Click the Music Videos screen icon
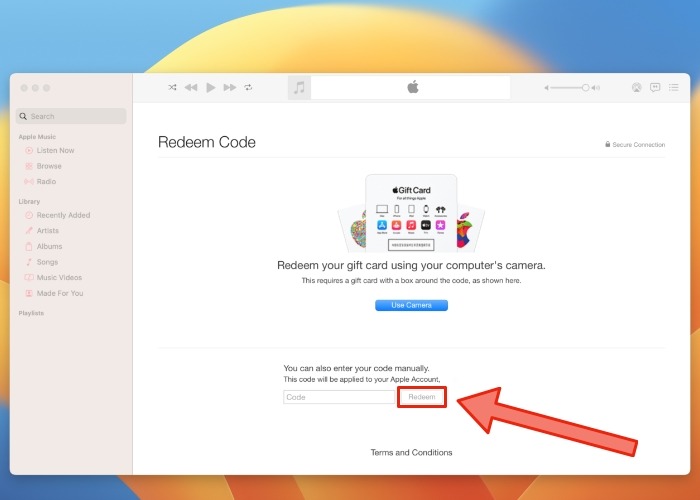The height and width of the screenshot is (500, 700). [x=29, y=277]
